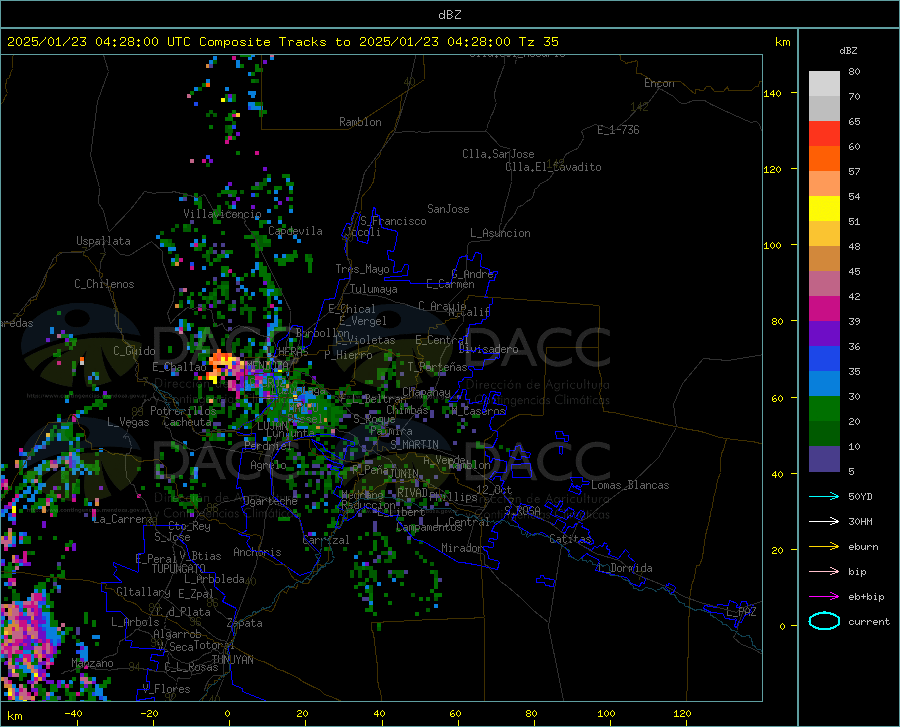Pick the dark green 10-20 dBZ swatch
Image resolution: width=900 pixels, height=727 pixels.
pyautogui.click(x=824, y=434)
